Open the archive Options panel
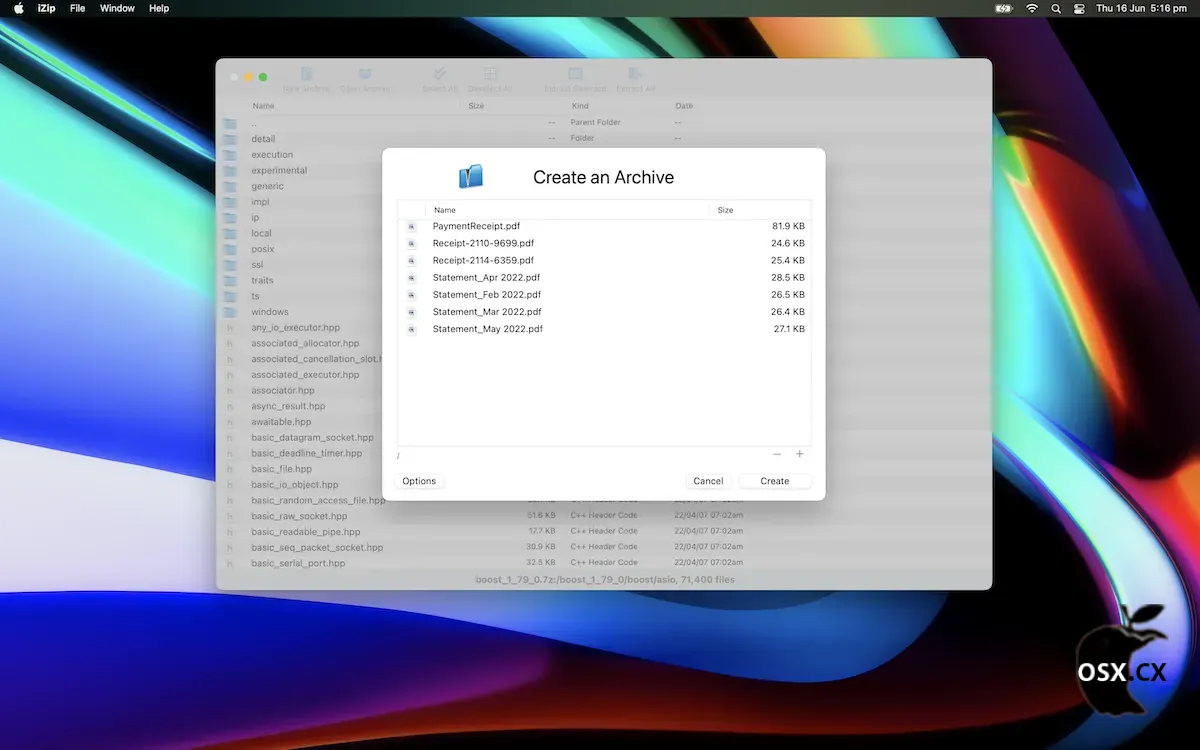 (x=418, y=481)
